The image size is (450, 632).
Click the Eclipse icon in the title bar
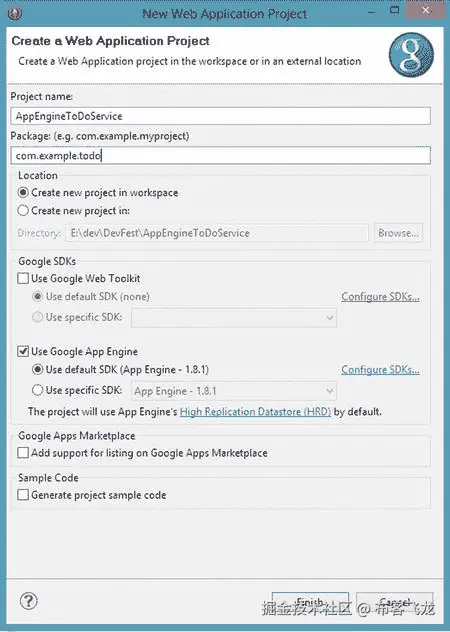click(15, 14)
